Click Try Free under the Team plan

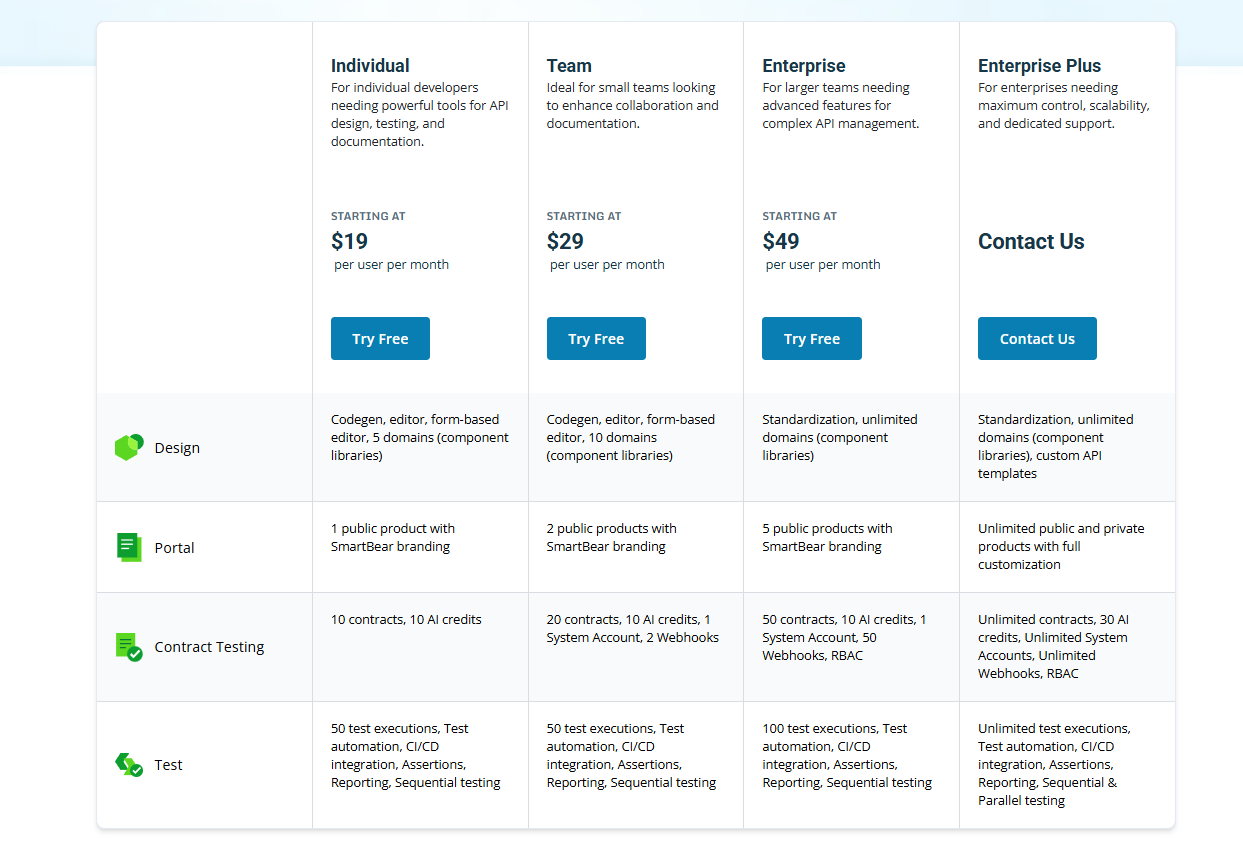pyautogui.click(x=596, y=339)
